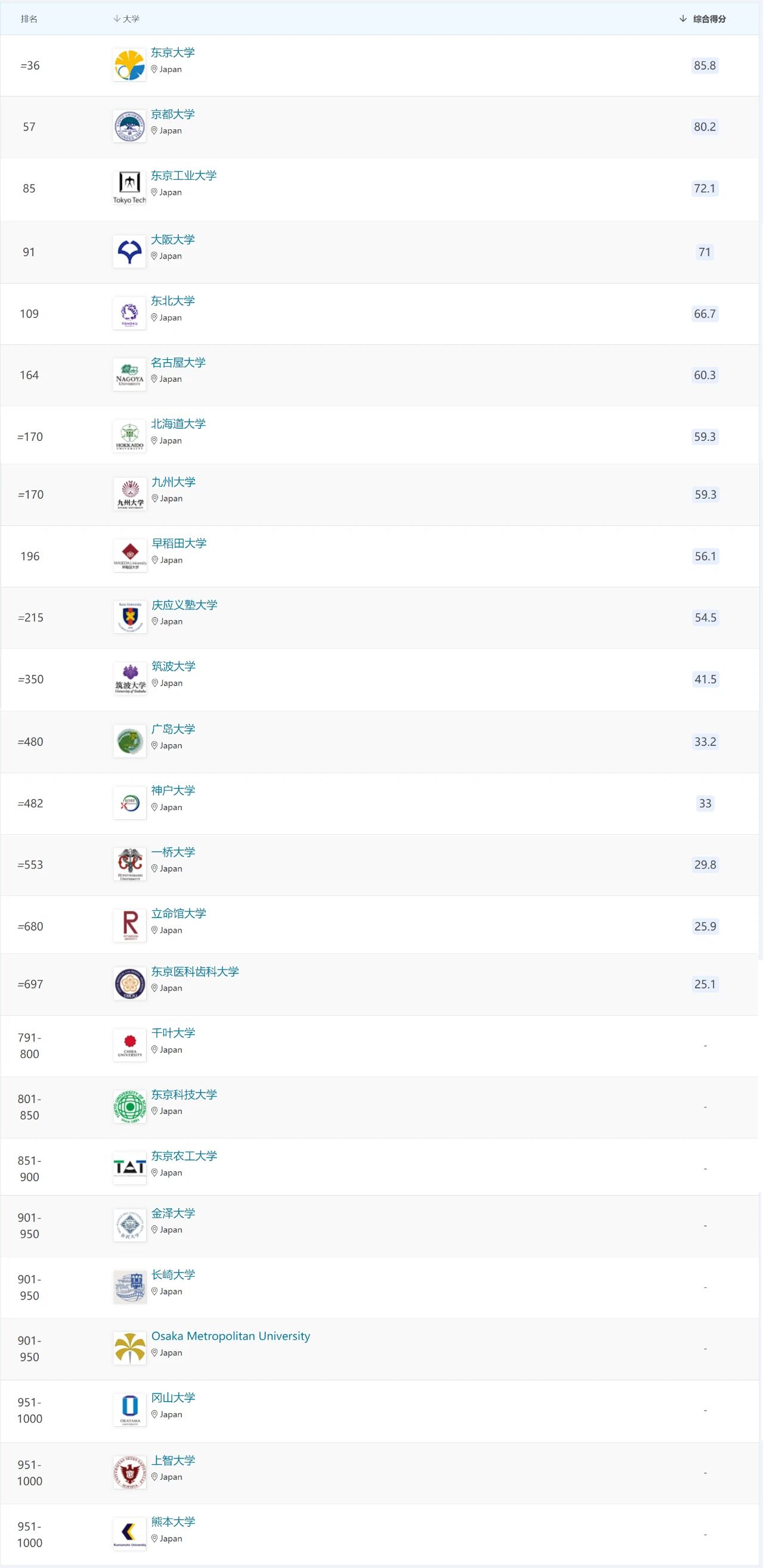Open the 东京大学 link
Viewport: 763px width, 1568px height.
coord(173,53)
